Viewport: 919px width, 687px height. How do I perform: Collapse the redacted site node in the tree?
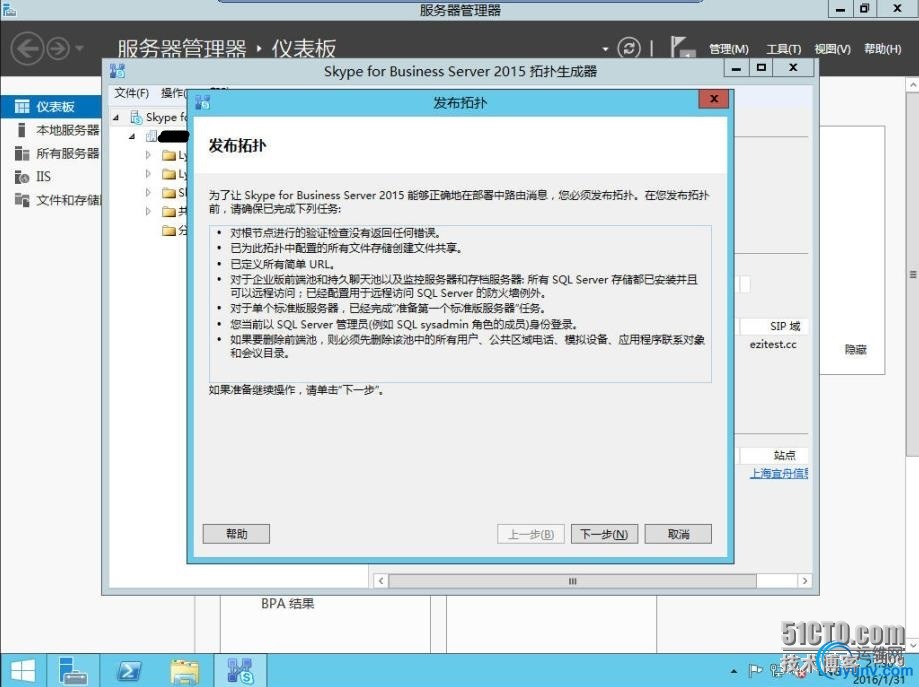click(x=132, y=137)
